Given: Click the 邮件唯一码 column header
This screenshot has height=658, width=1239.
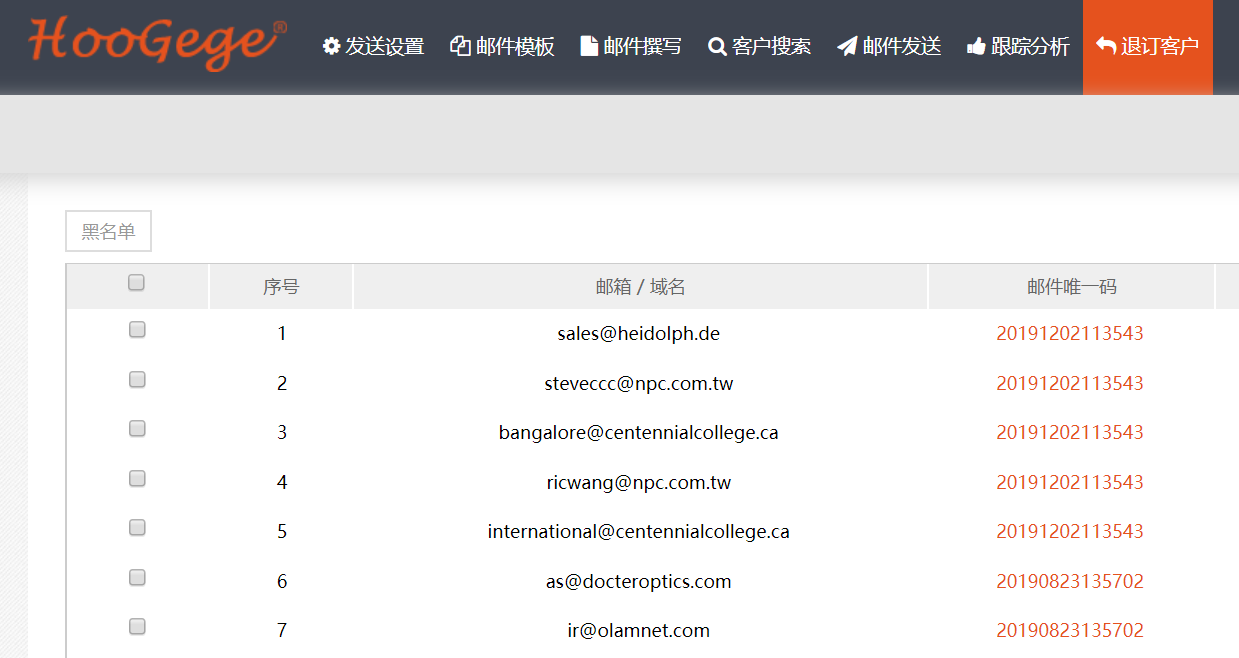Looking at the screenshot, I should pos(1071,287).
